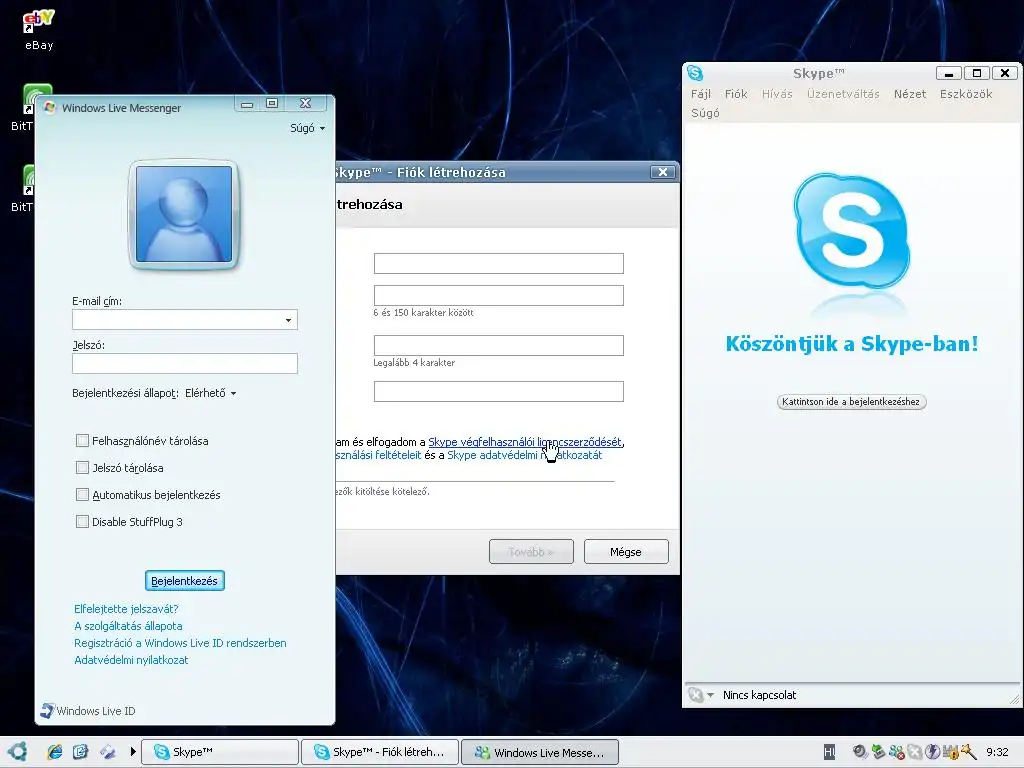Viewport: 1024px width, 768px height.
Task: Expand the E-mail cím combo box arrow
Action: (288, 320)
